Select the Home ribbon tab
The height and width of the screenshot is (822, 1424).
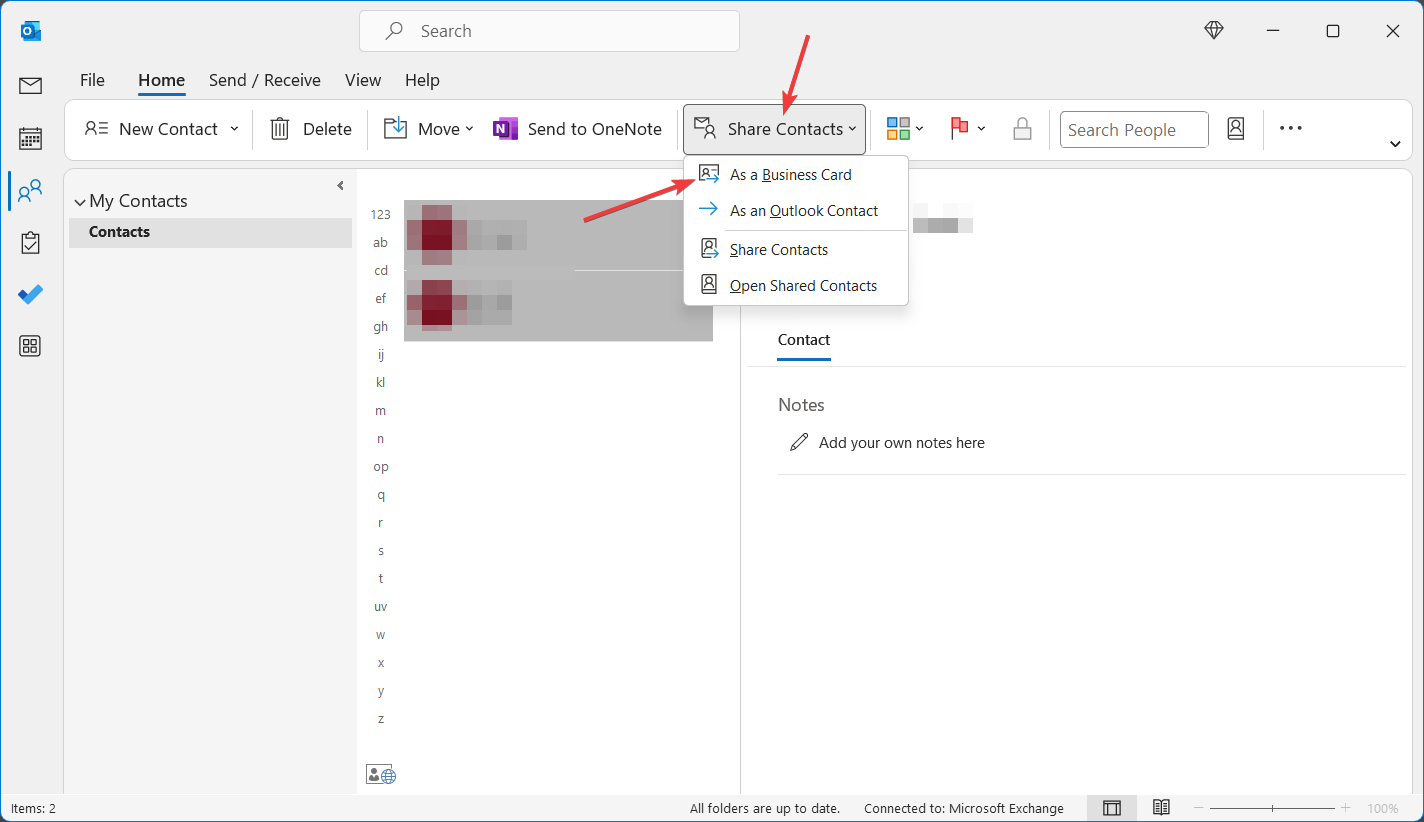tap(161, 80)
